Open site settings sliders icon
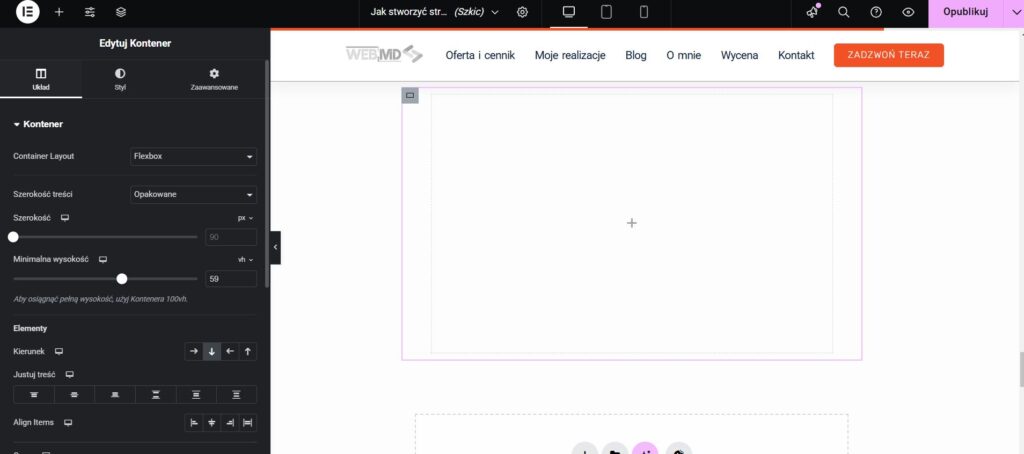1024x454 pixels. pyautogui.click(x=90, y=12)
